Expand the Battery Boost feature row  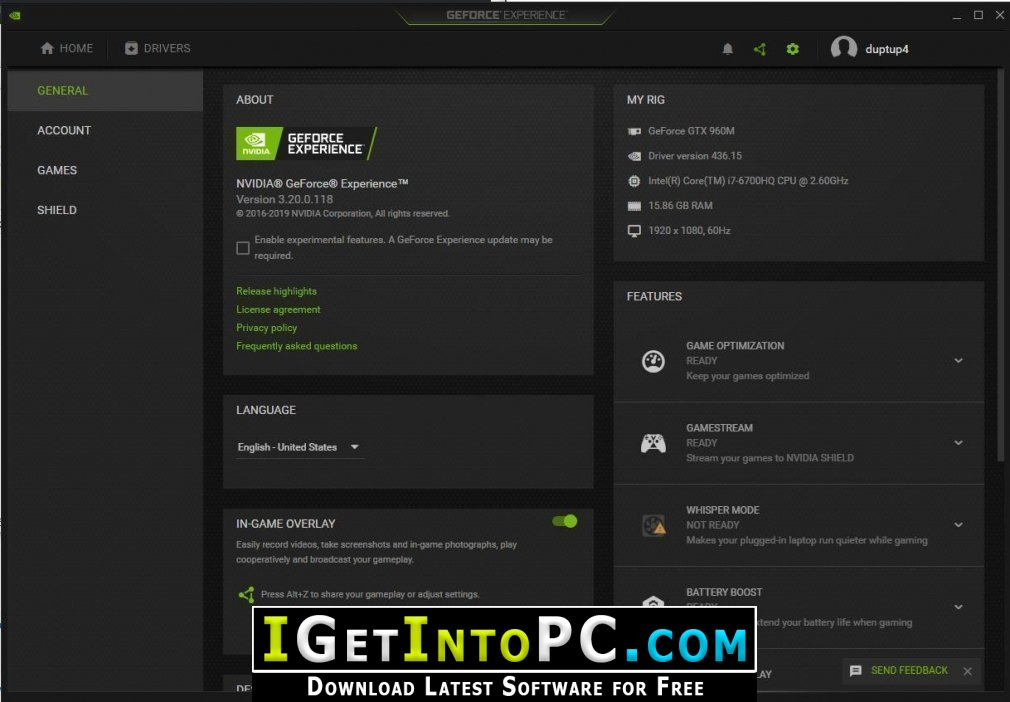[x=958, y=607]
